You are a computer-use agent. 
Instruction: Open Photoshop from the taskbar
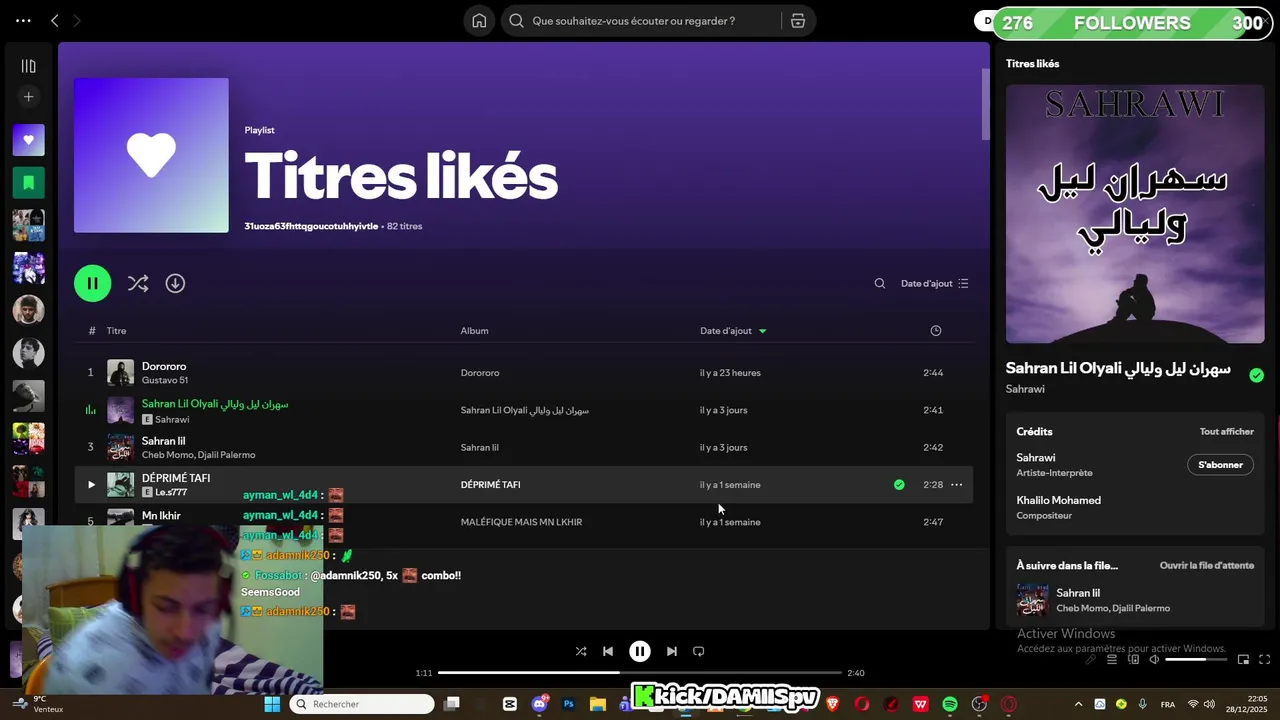(569, 704)
